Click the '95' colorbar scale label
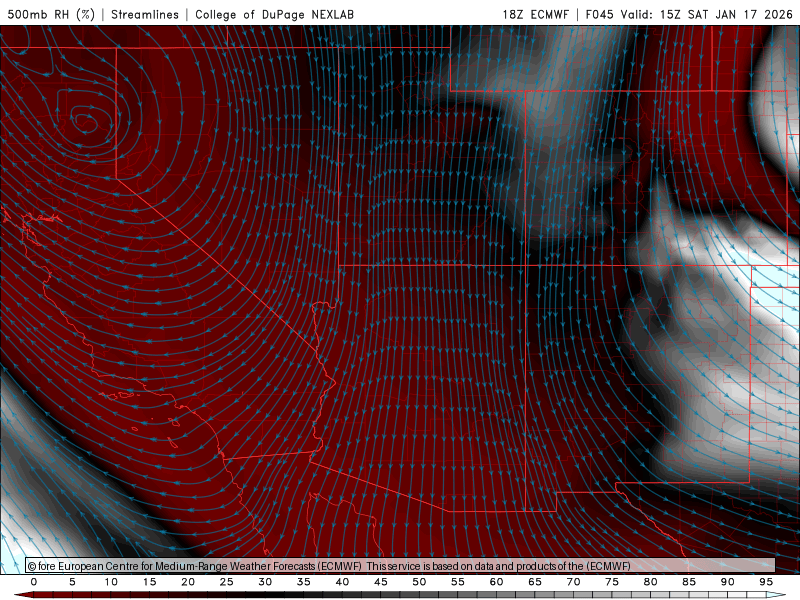 point(766,582)
